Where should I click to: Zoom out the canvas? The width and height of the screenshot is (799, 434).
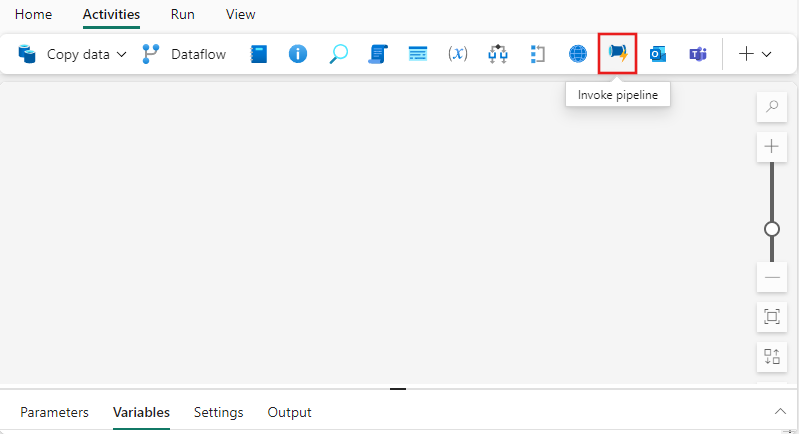[772, 278]
